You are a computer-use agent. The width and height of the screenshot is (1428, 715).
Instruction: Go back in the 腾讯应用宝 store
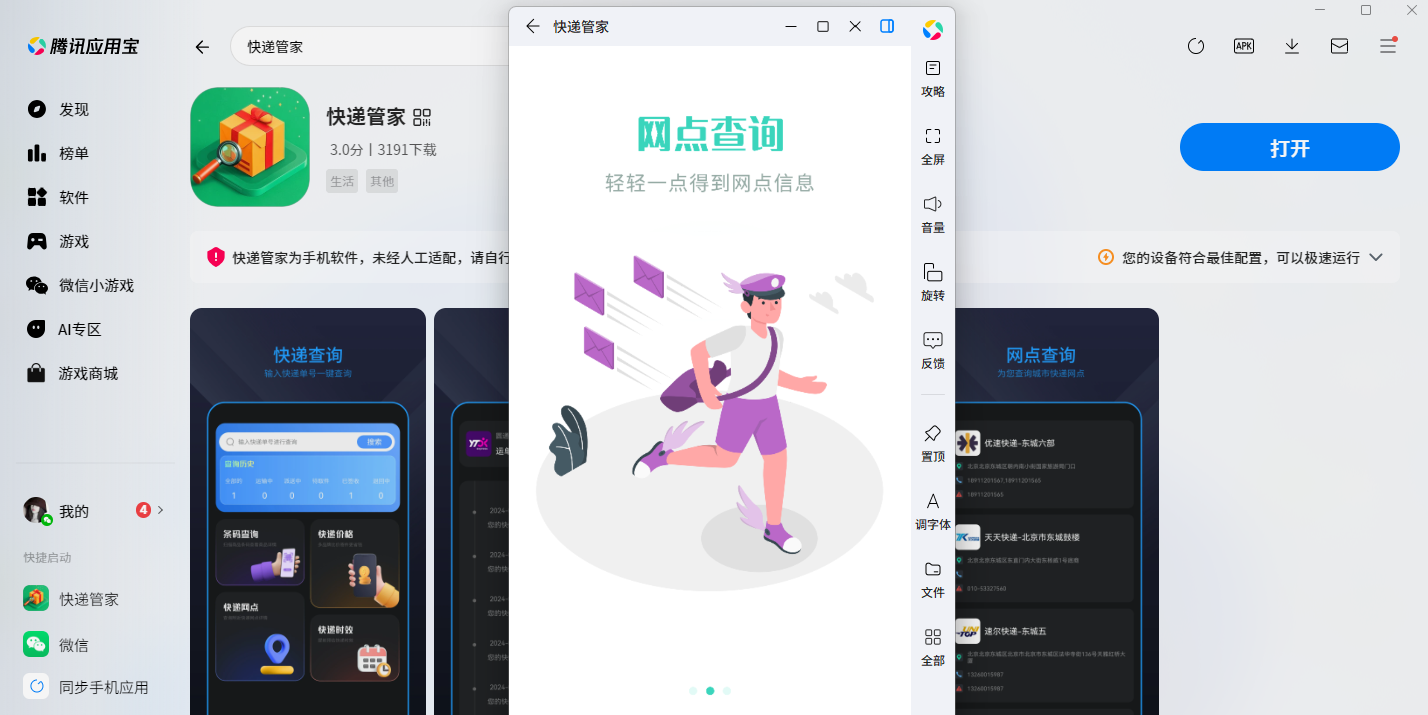pyautogui.click(x=202, y=47)
